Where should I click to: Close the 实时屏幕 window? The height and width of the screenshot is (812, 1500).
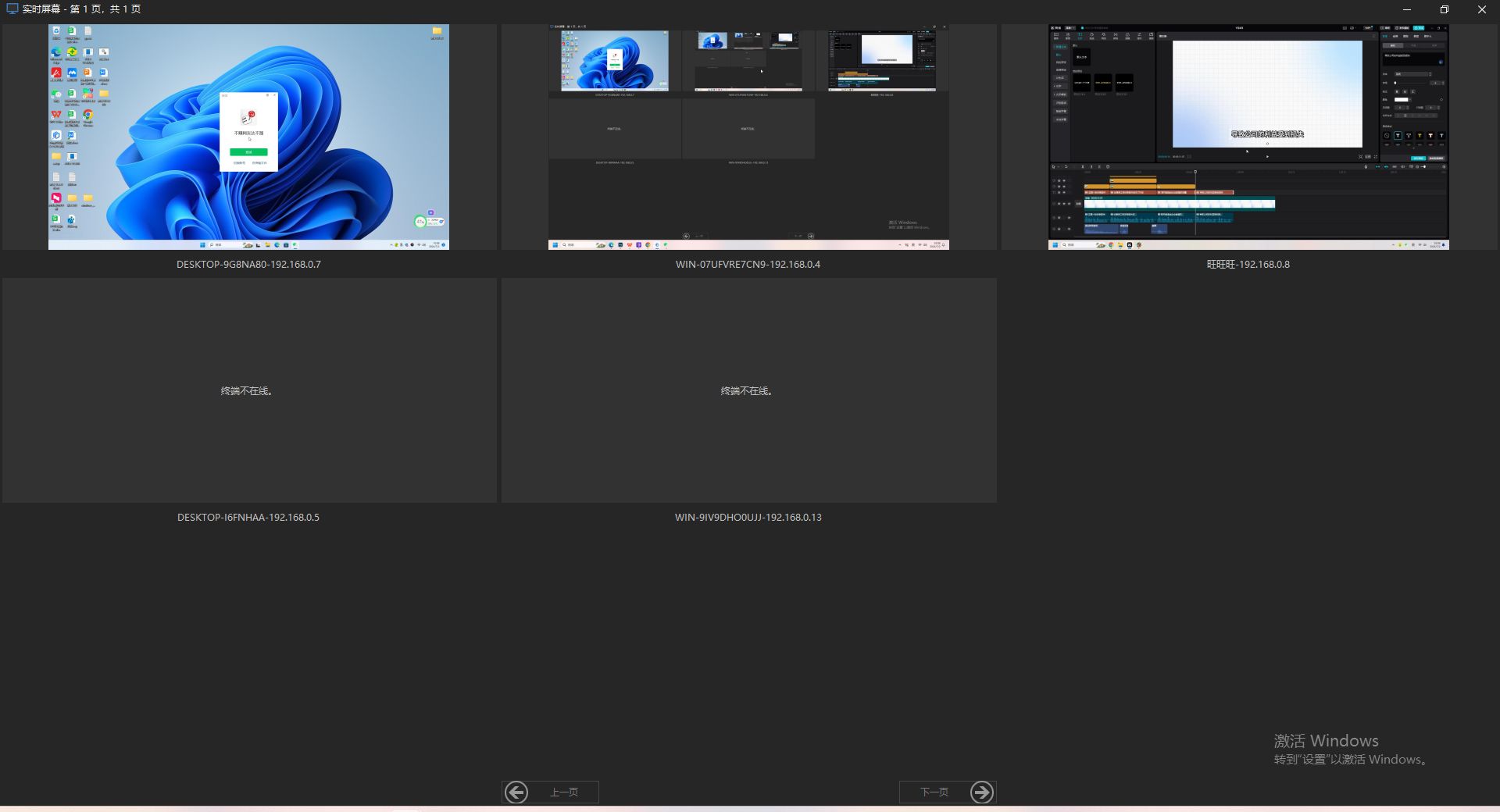(1482, 9)
